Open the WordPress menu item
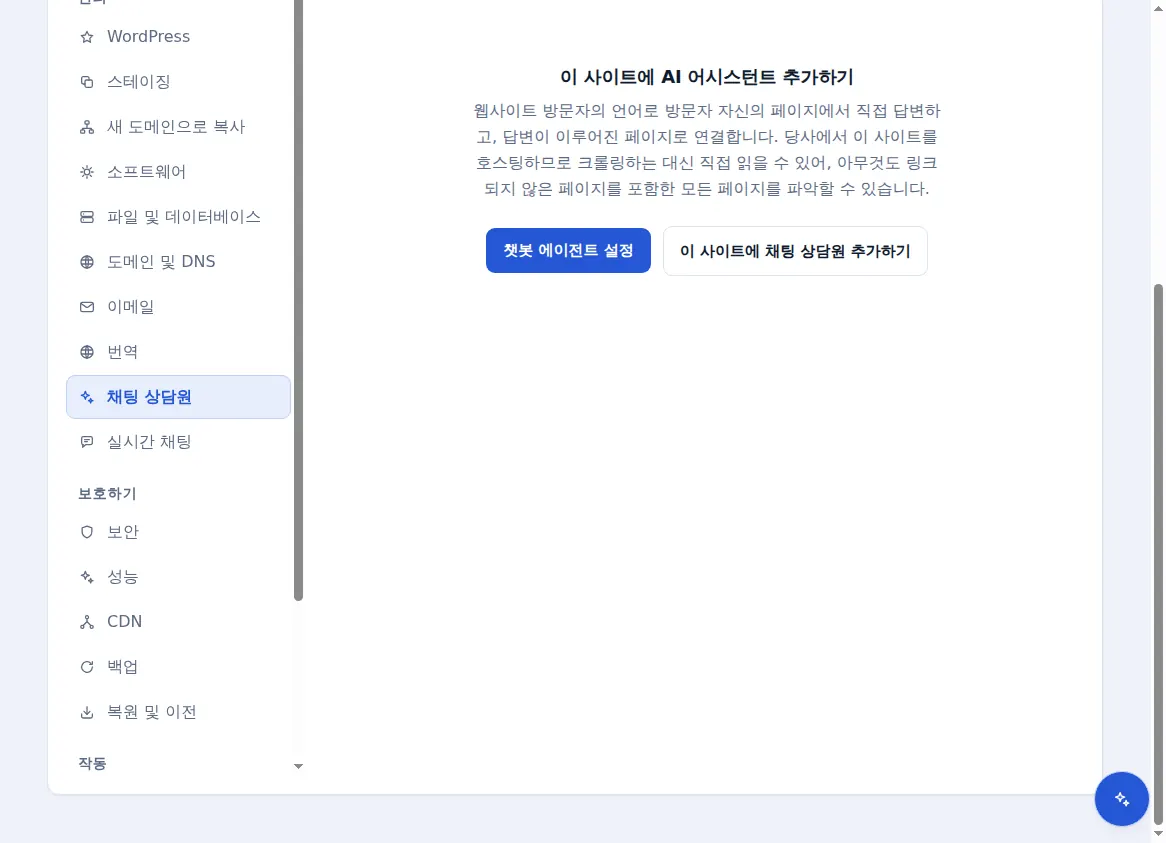The height and width of the screenshot is (843, 1166). click(x=178, y=36)
